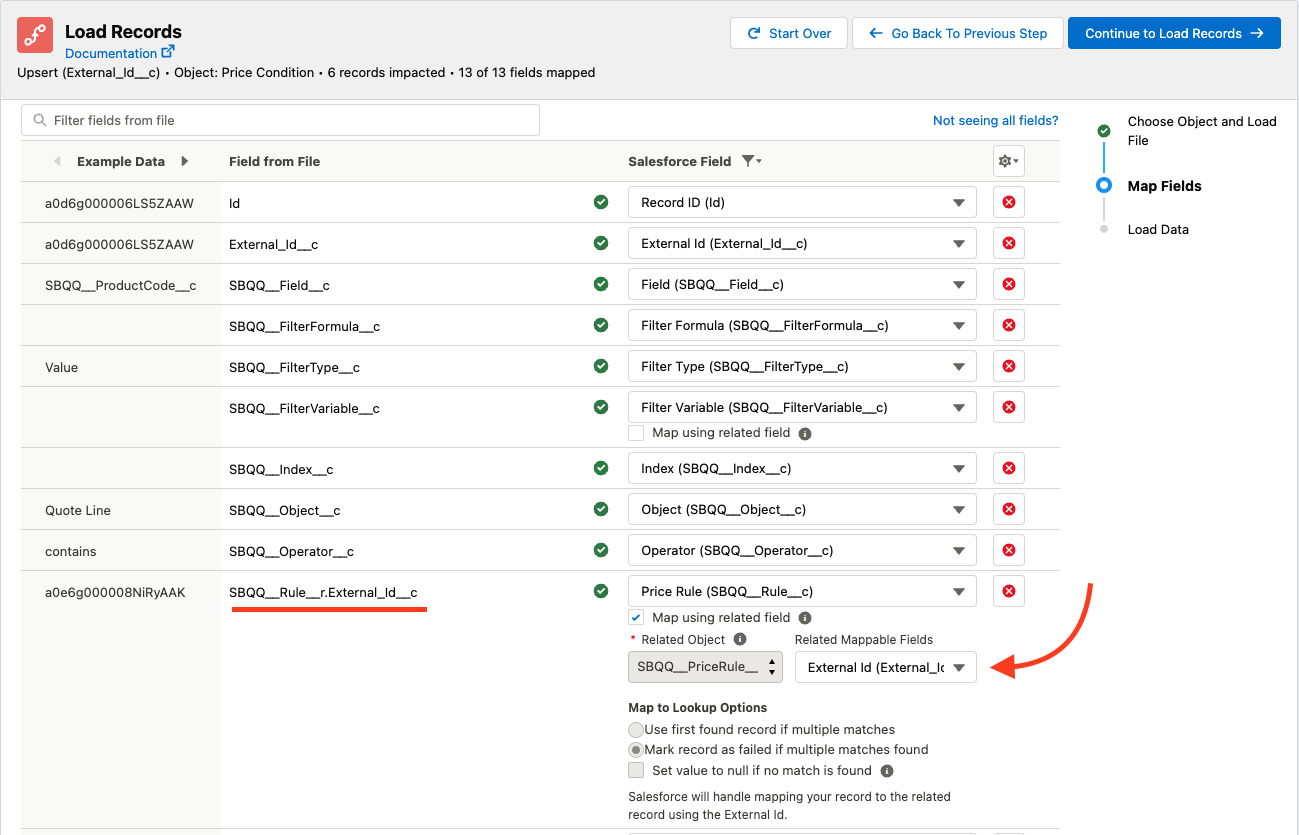Open the Related Mappable Fields External Id dropdown

pos(886,667)
